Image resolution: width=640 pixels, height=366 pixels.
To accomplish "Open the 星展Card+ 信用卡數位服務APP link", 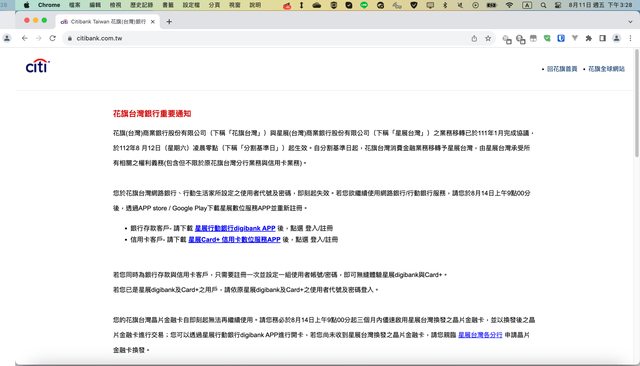I will pyautogui.click(x=234, y=240).
